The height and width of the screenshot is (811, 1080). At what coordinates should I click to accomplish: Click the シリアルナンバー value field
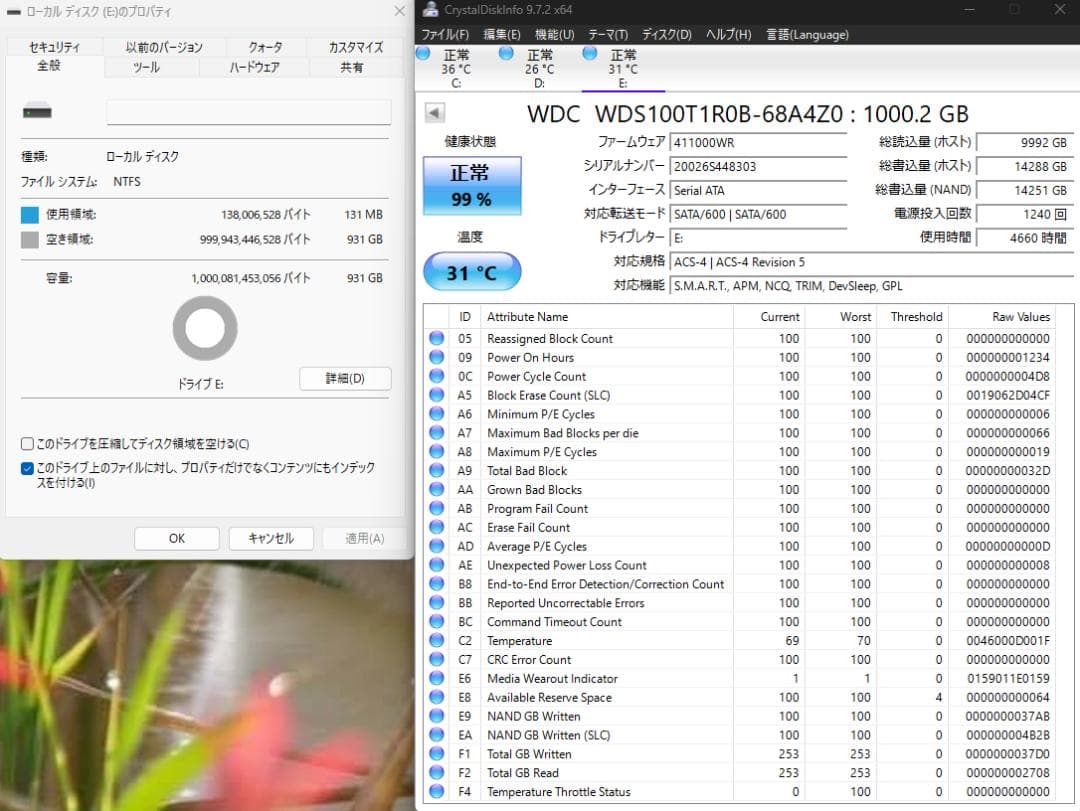[x=757, y=166]
